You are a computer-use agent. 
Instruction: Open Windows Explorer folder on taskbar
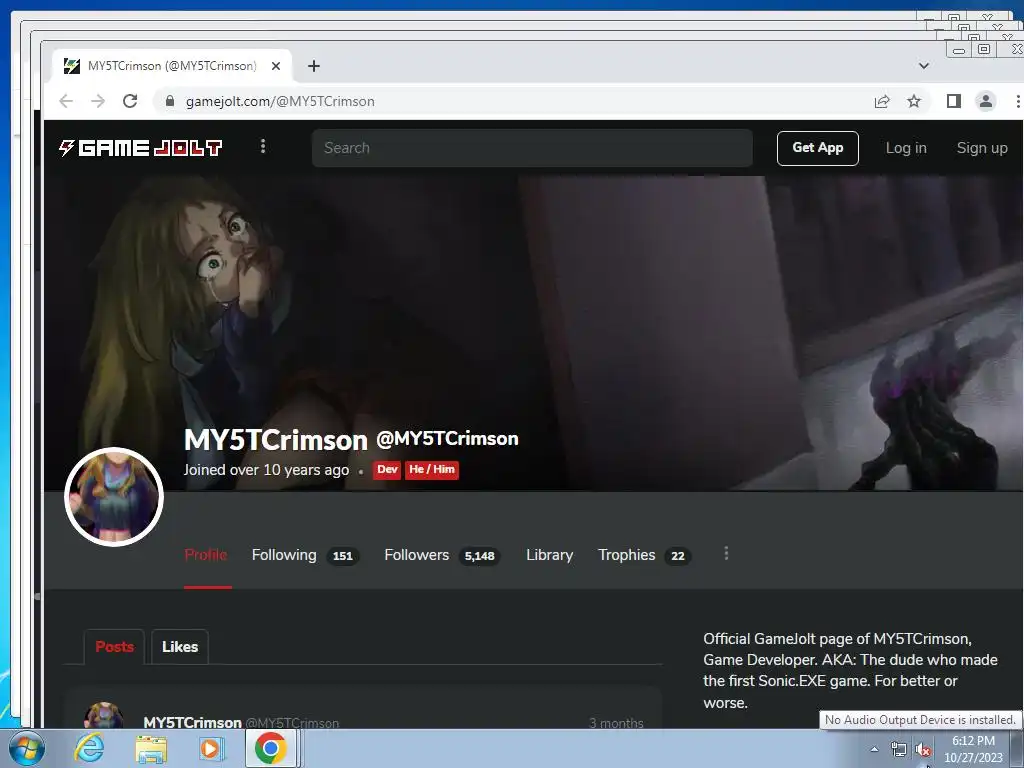tap(151, 748)
